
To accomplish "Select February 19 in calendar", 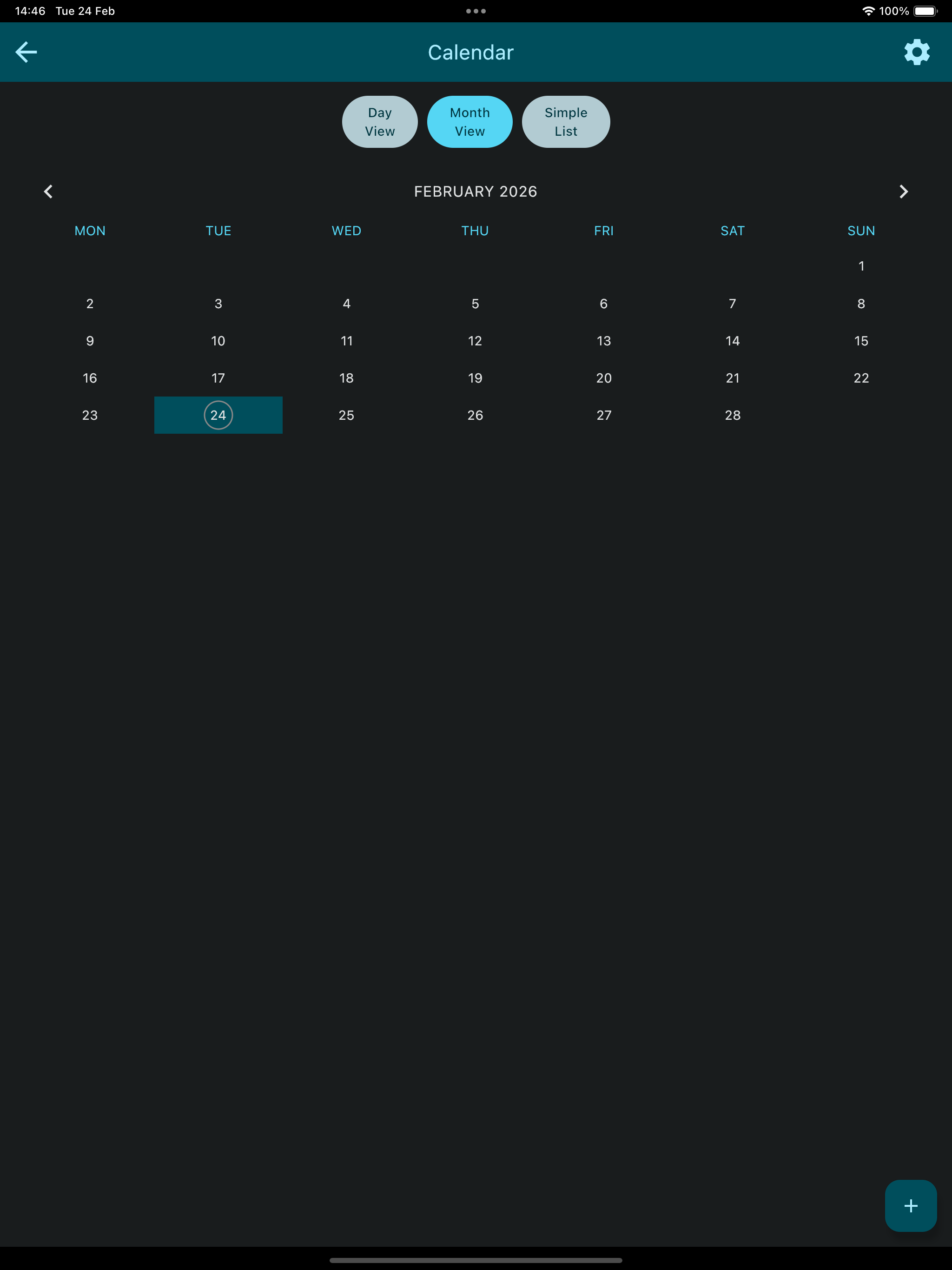I will [x=476, y=378].
